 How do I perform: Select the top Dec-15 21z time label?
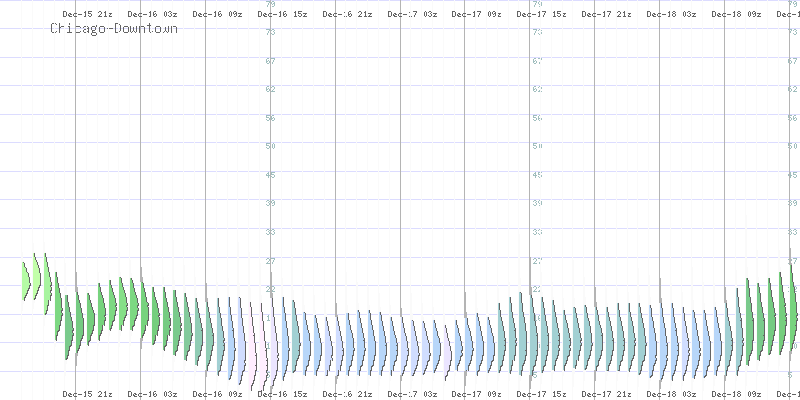tap(87, 15)
